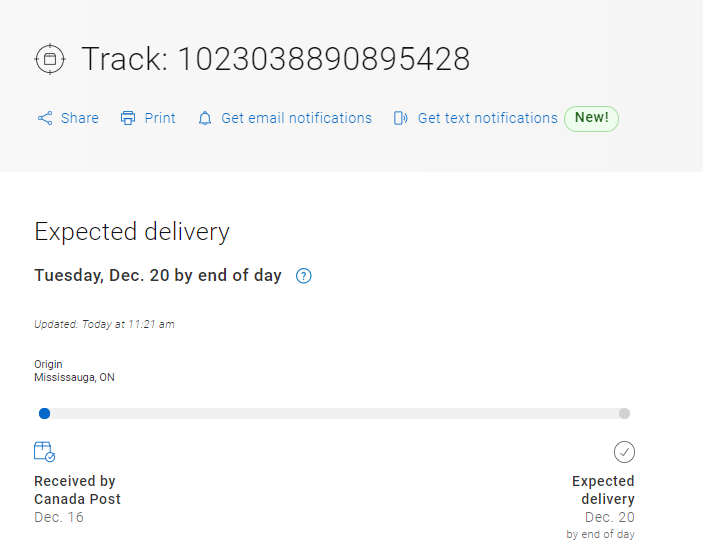Click the grey delivery endpoint dot
The width and height of the screenshot is (703, 559).
624,413
